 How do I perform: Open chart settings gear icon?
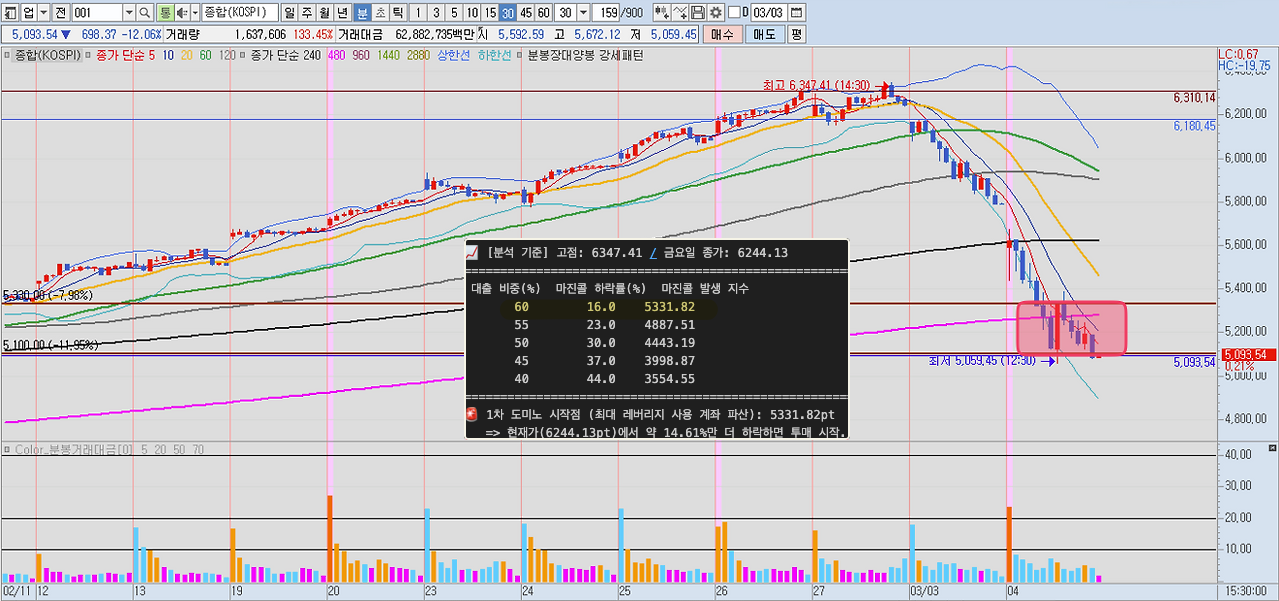(x=715, y=13)
